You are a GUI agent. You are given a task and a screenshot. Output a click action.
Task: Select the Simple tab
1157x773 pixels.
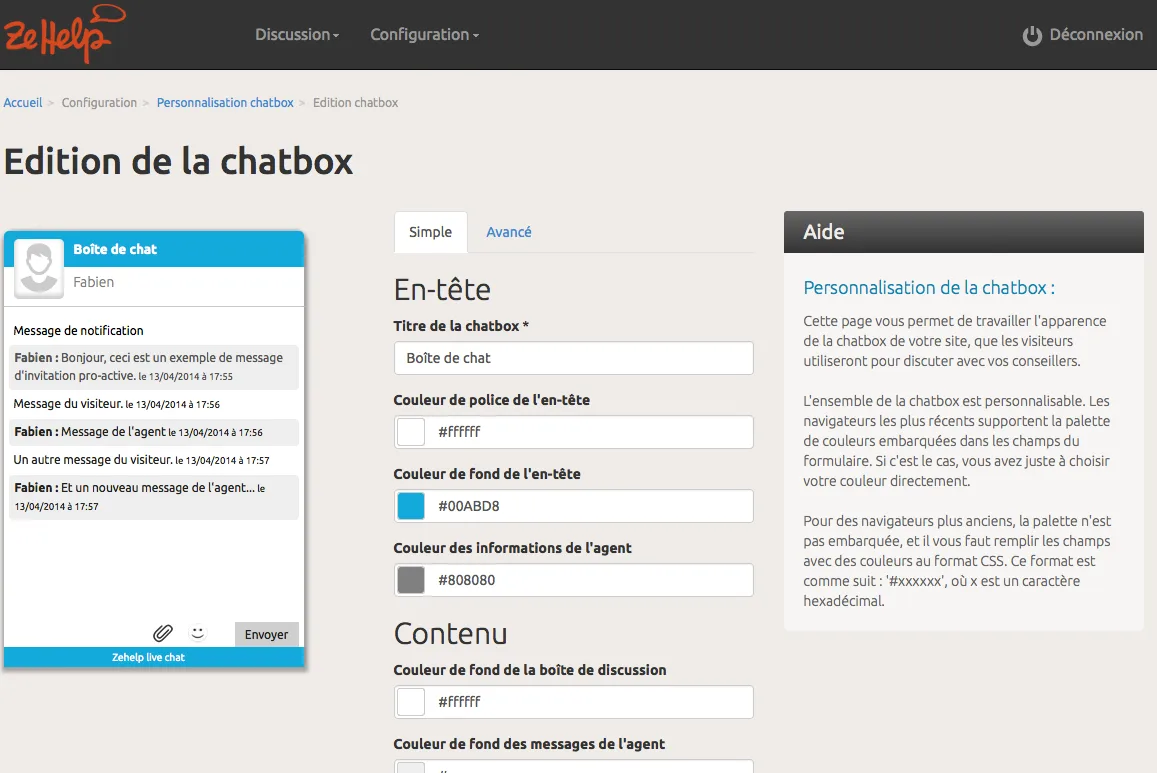[430, 232]
